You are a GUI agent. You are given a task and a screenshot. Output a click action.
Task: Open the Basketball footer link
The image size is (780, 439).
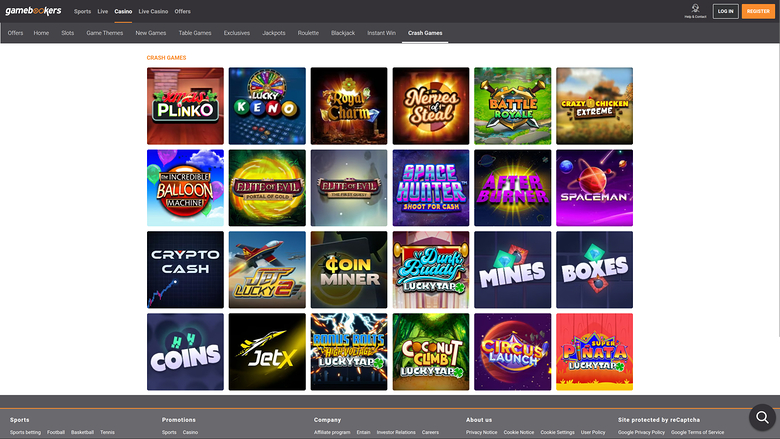(x=82, y=433)
